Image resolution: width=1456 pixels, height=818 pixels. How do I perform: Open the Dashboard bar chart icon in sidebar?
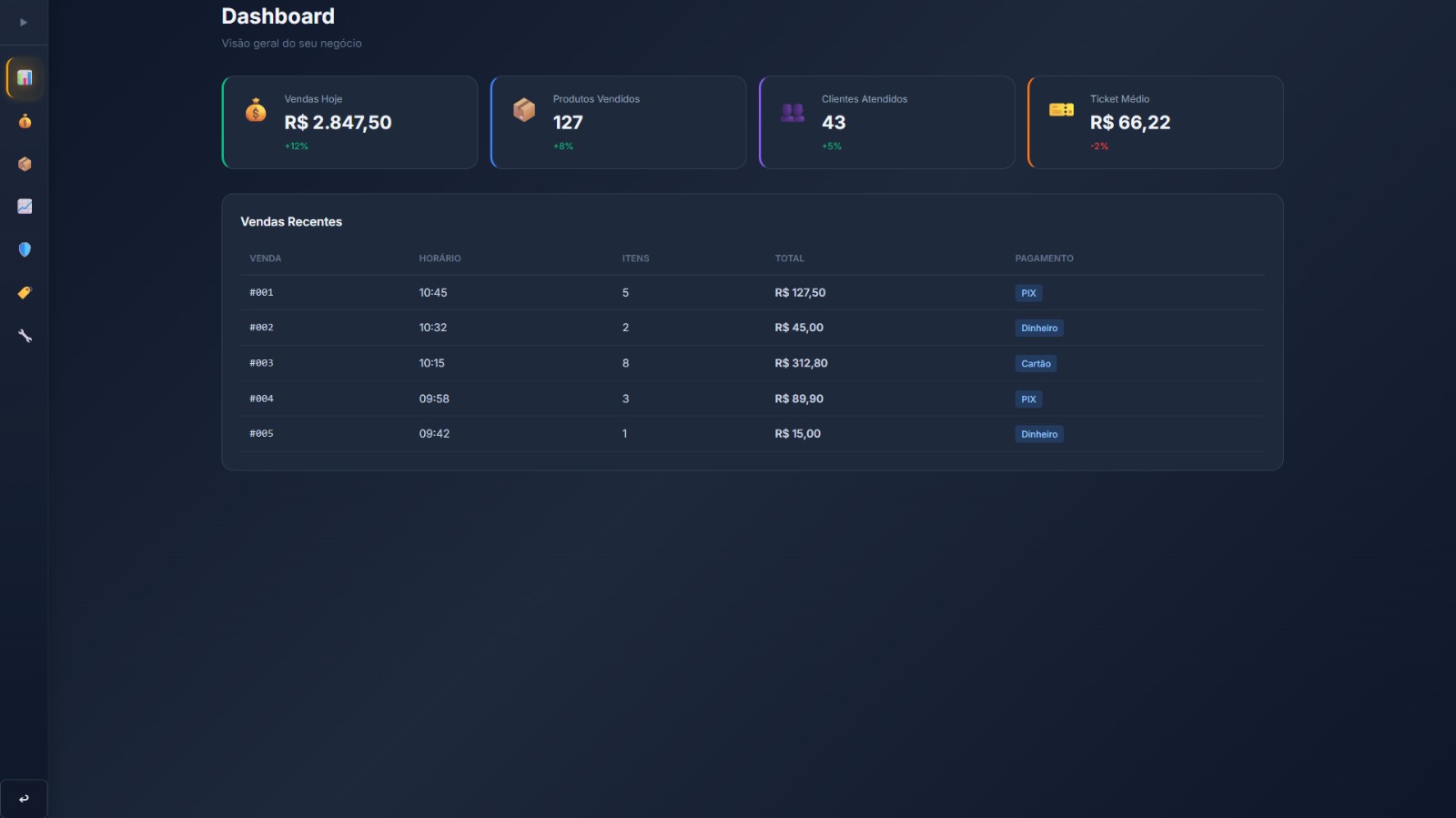pyautogui.click(x=25, y=78)
